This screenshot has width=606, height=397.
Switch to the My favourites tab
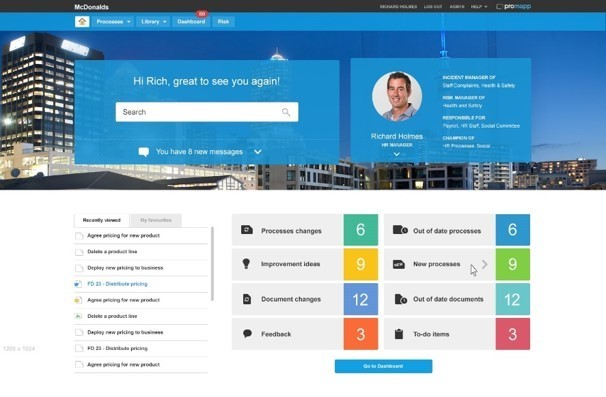(x=156, y=220)
